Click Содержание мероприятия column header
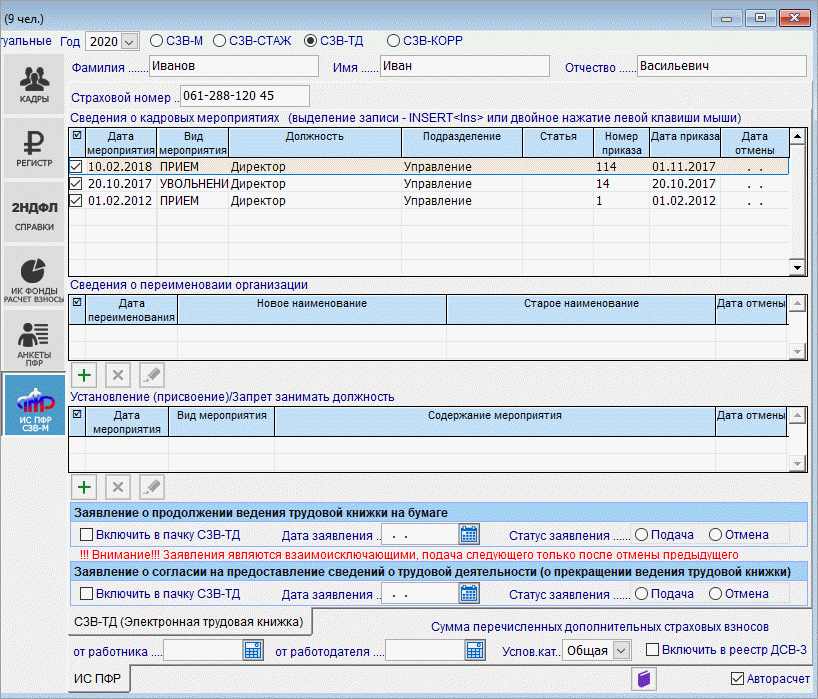Image resolution: width=818 pixels, height=699 pixels. pyautogui.click(x=495, y=422)
